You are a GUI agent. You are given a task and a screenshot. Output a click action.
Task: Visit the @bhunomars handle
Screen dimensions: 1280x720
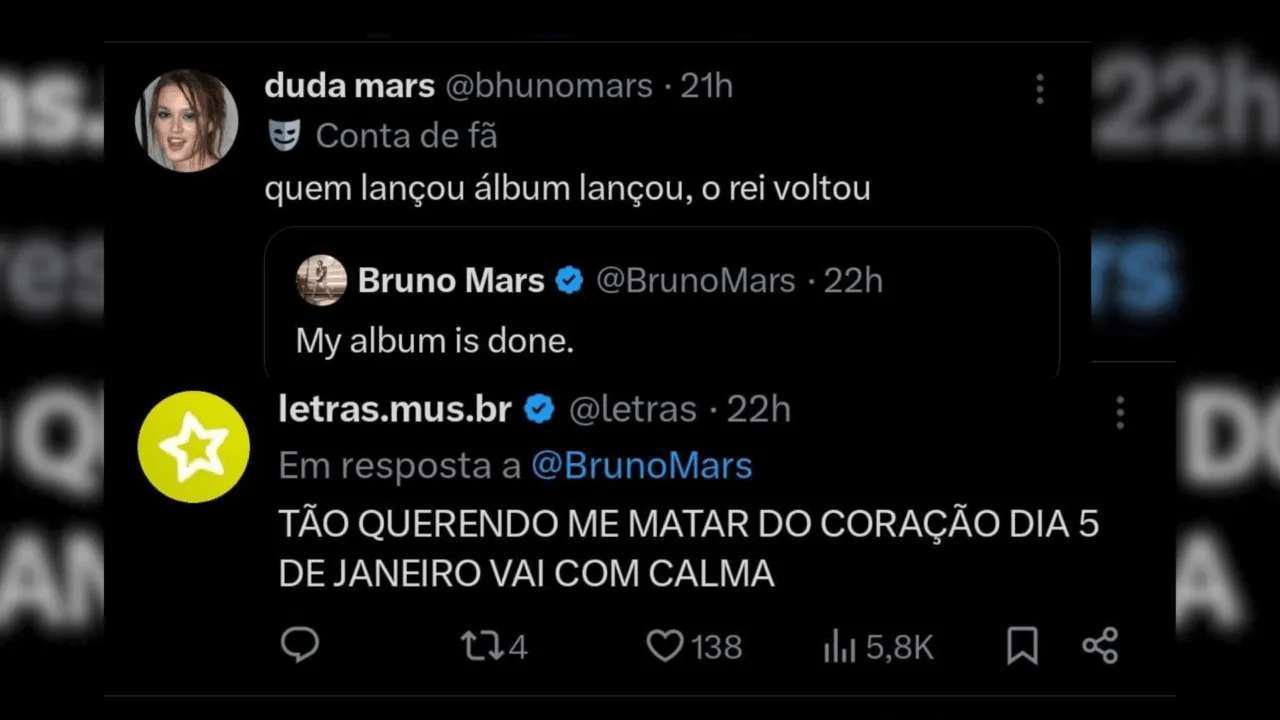[548, 87]
